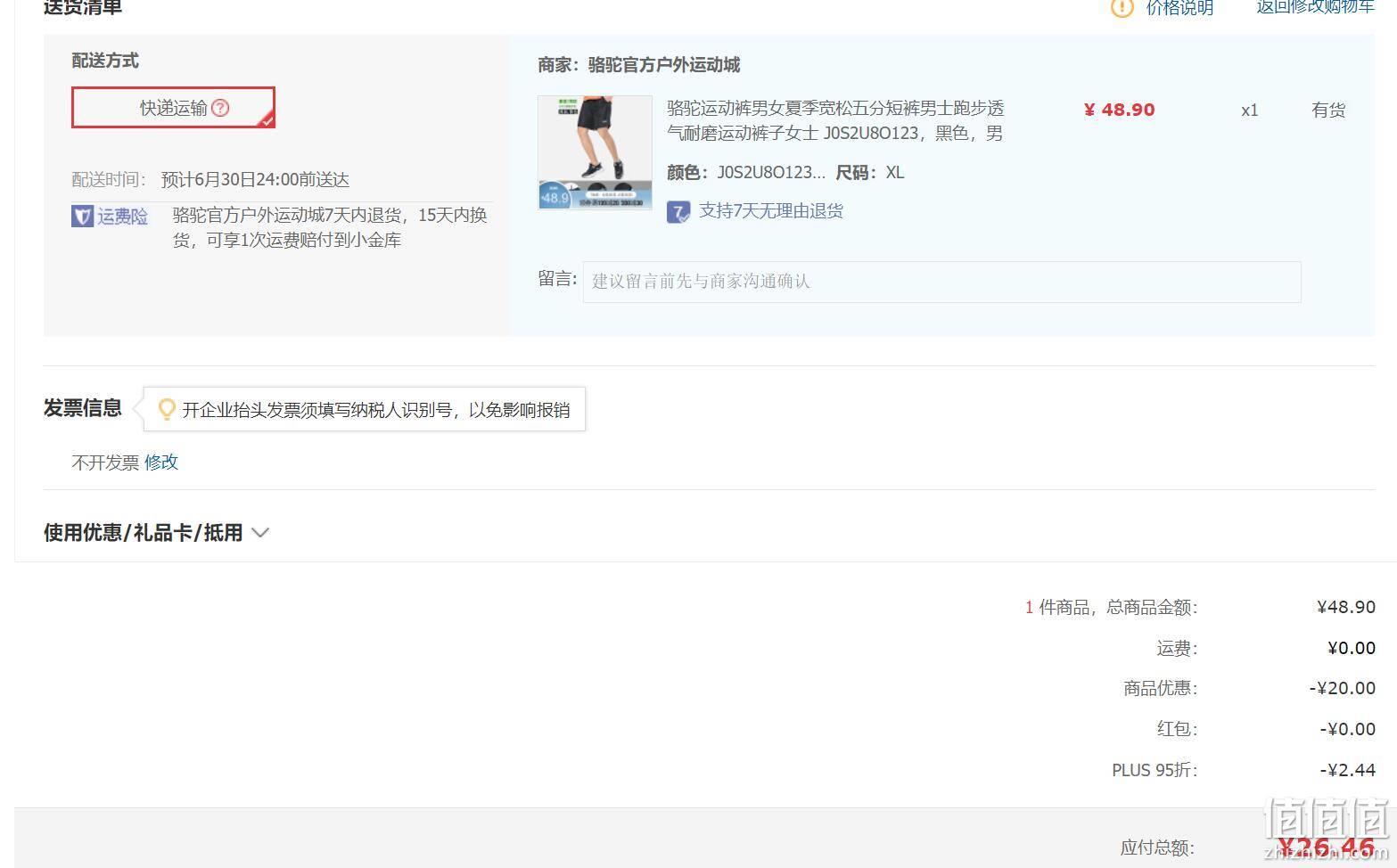Click the 7-day return badge icon
This screenshot has width=1397, height=868.
(678, 211)
